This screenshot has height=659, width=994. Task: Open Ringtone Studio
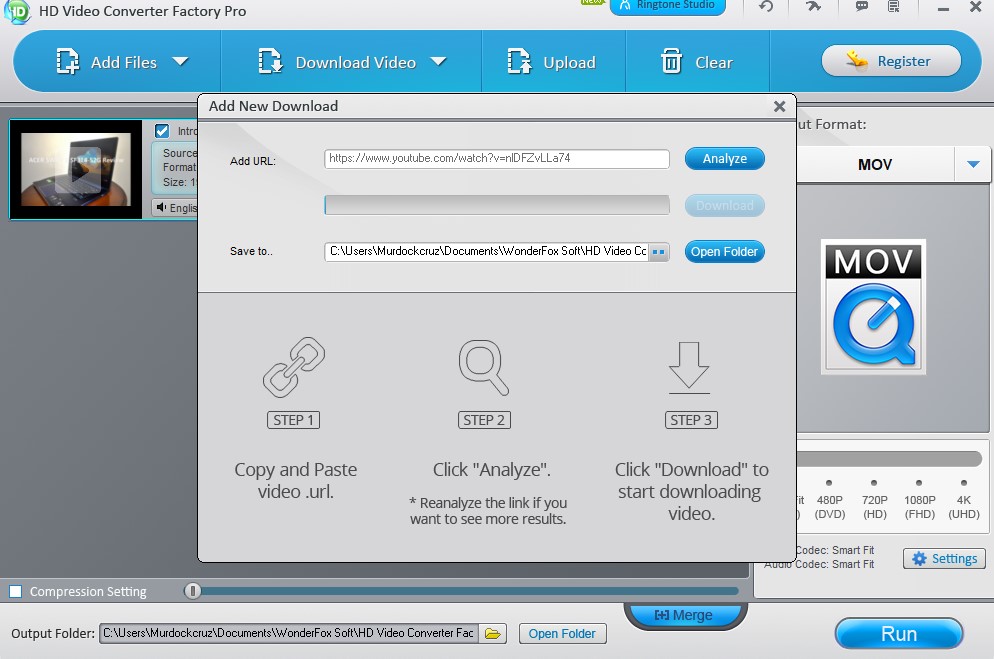click(668, 6)
